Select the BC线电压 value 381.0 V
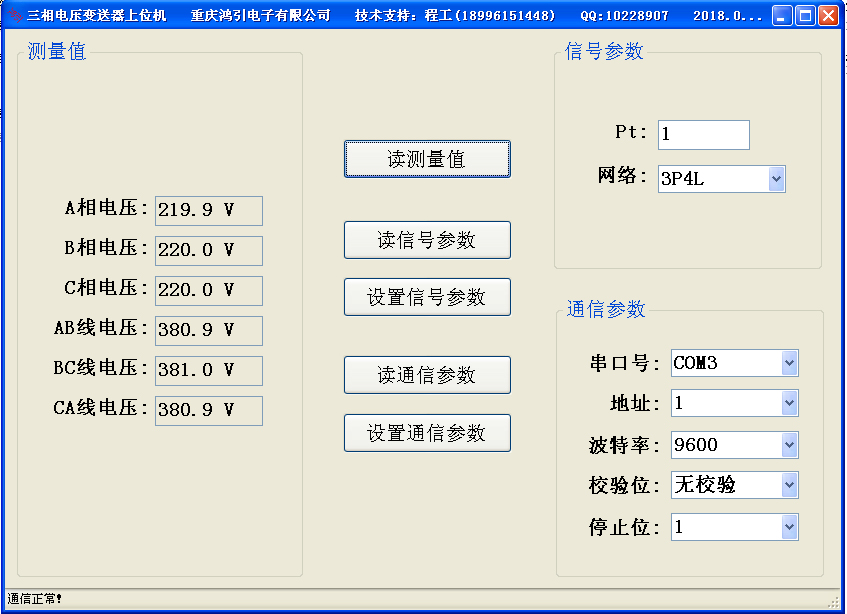Screen dimensions: 847x614 pos(209,370)
